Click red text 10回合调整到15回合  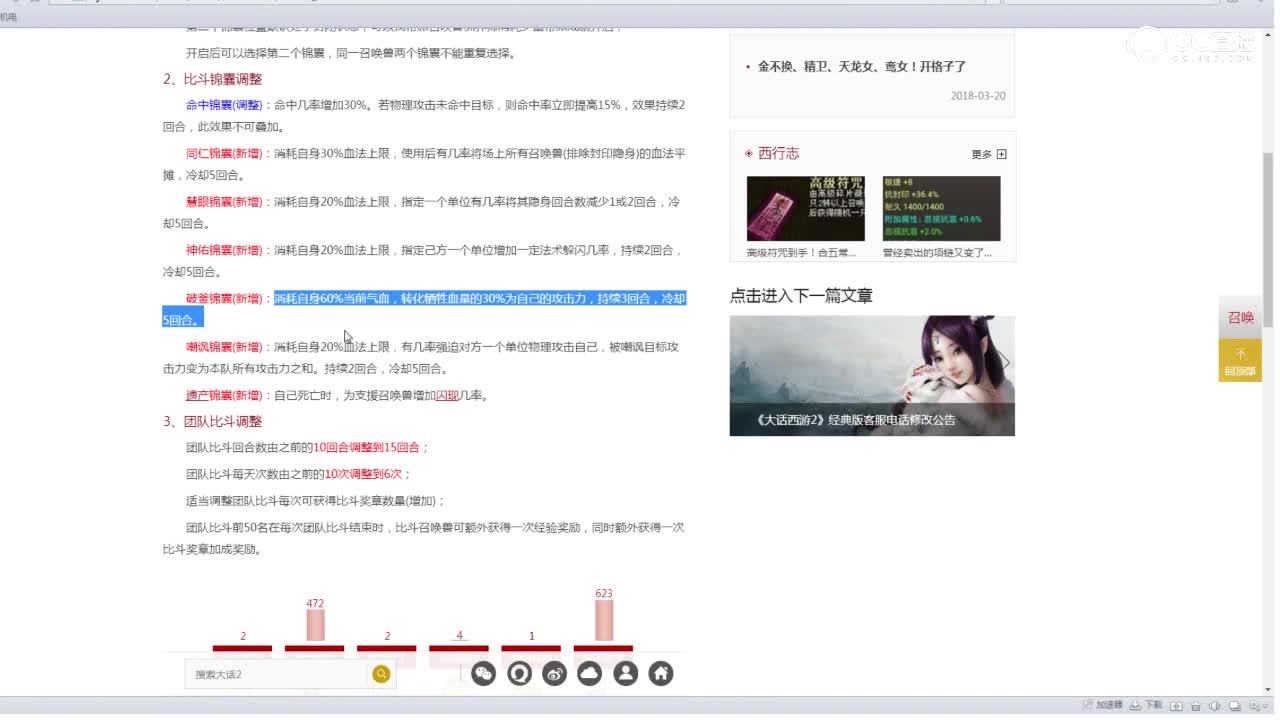(366, 447)
